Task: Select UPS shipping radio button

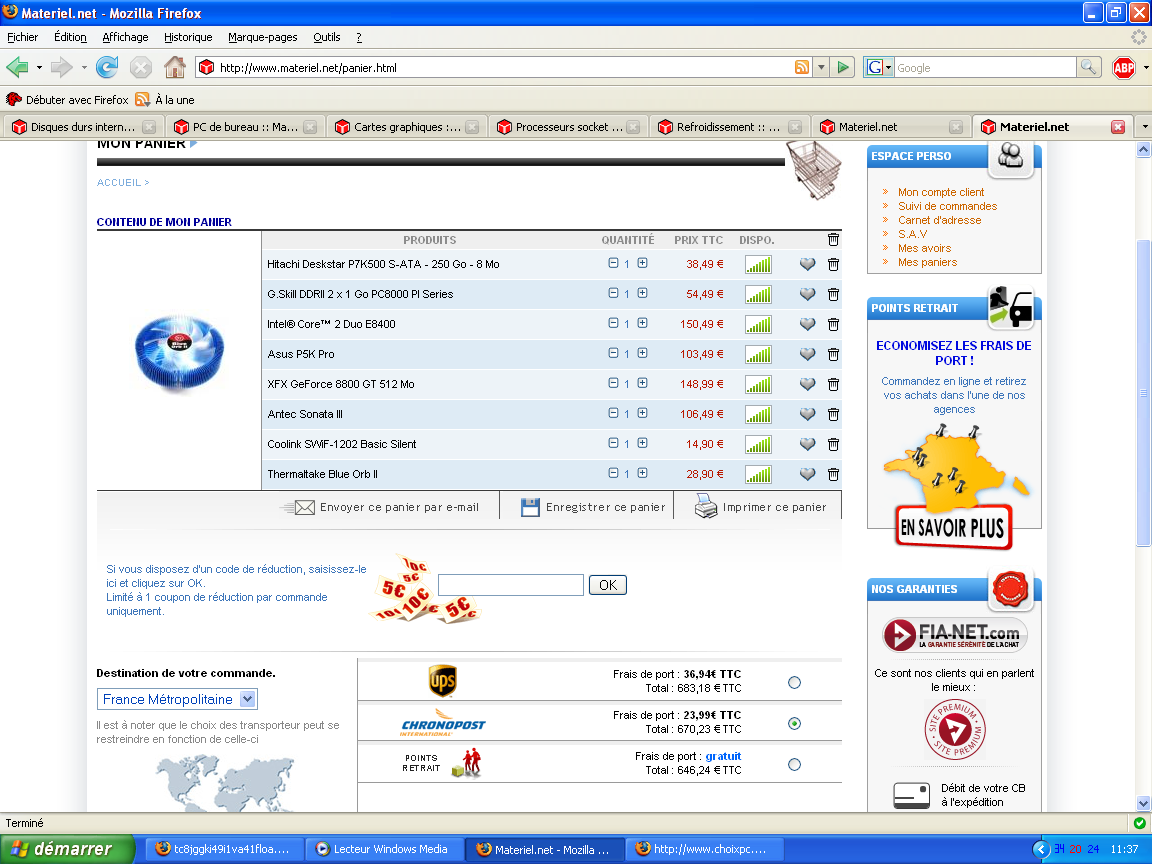Action: 794,683
